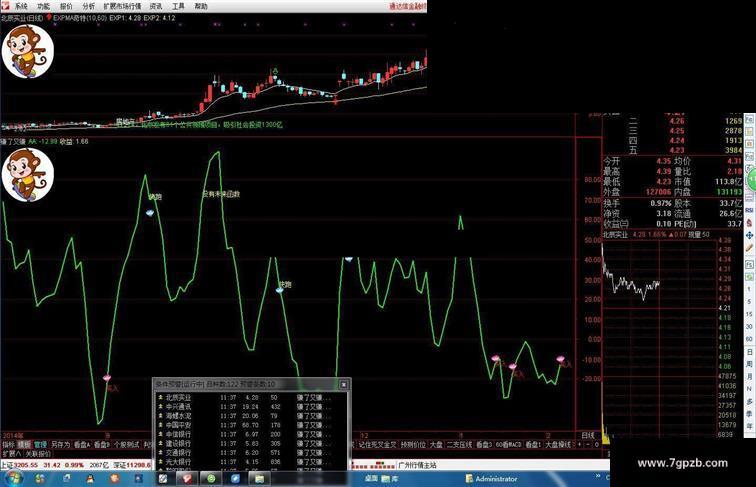Expand the 扩展∧ panel button
The height and width of the screenshot is (487, 756).
tap(12, 454)
